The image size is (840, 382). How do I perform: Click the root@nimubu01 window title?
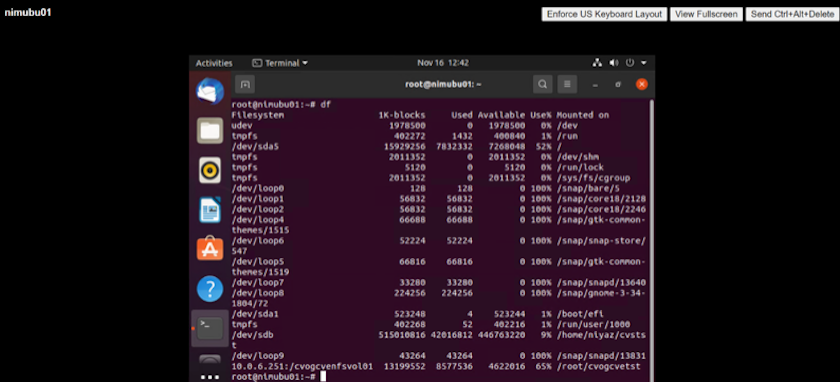(x=443, y=84)
